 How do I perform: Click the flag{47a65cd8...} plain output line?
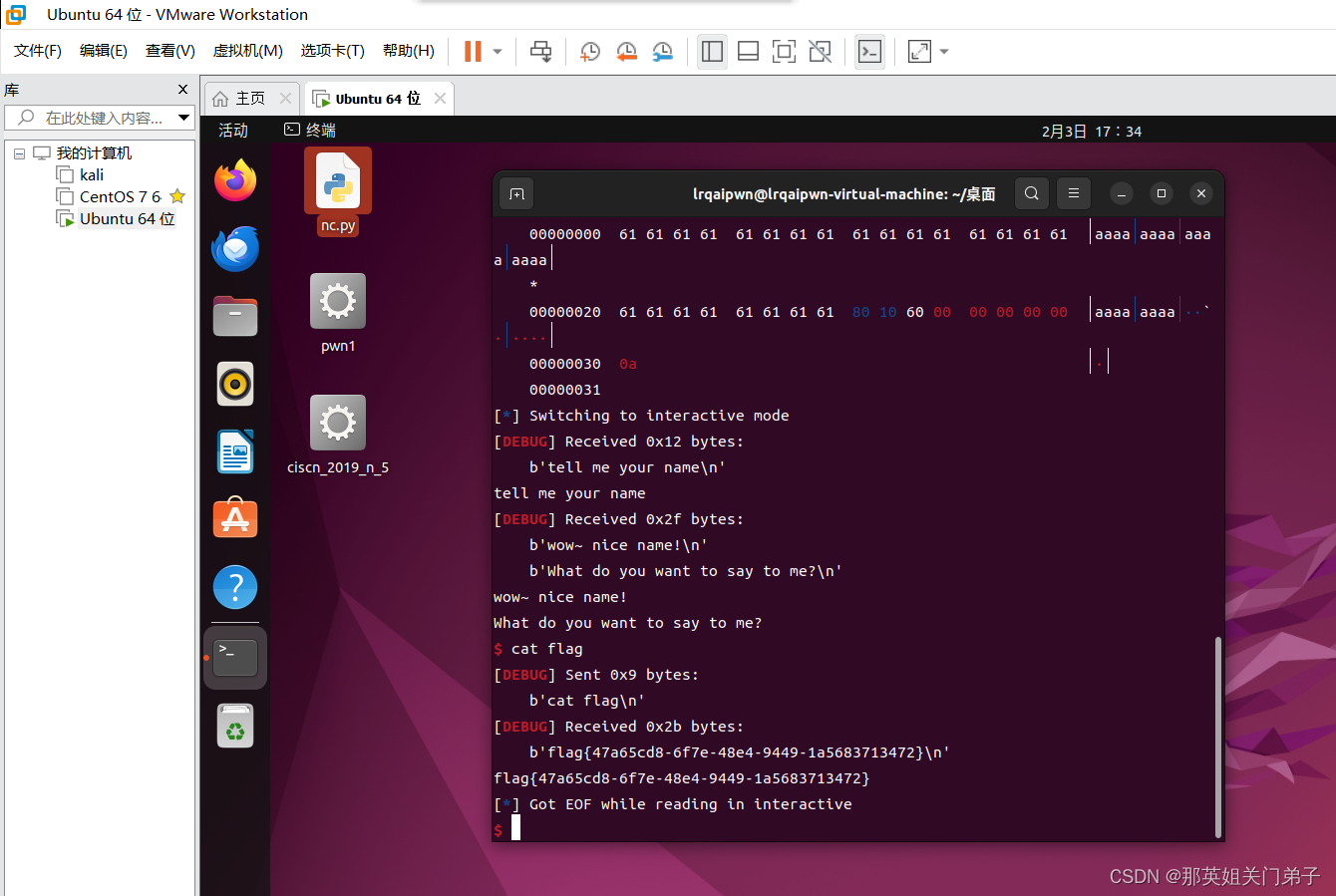click(682, 778)
